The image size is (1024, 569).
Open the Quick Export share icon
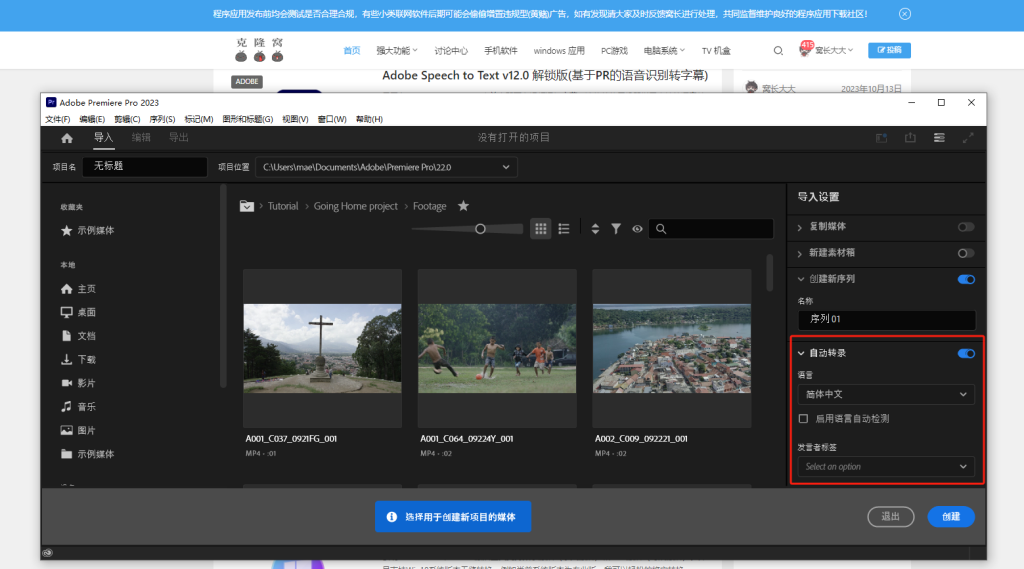[x=910, y=138]
